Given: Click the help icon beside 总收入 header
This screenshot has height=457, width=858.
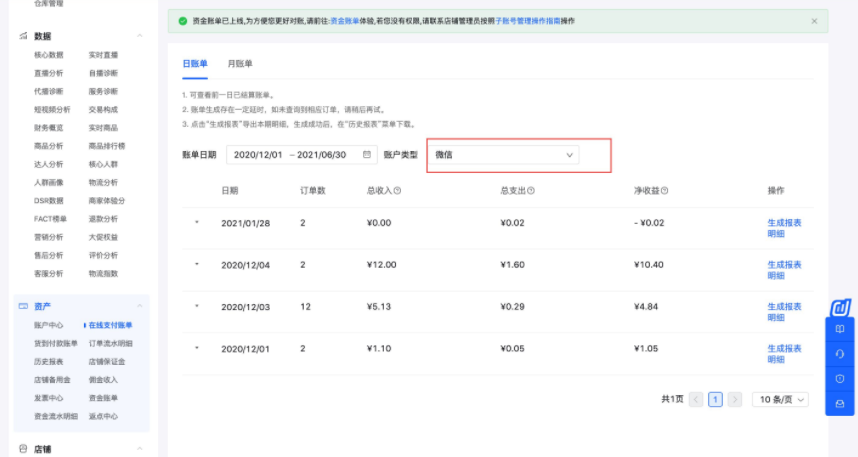Looking at the screenshot, I should click(x=397, y=190).
